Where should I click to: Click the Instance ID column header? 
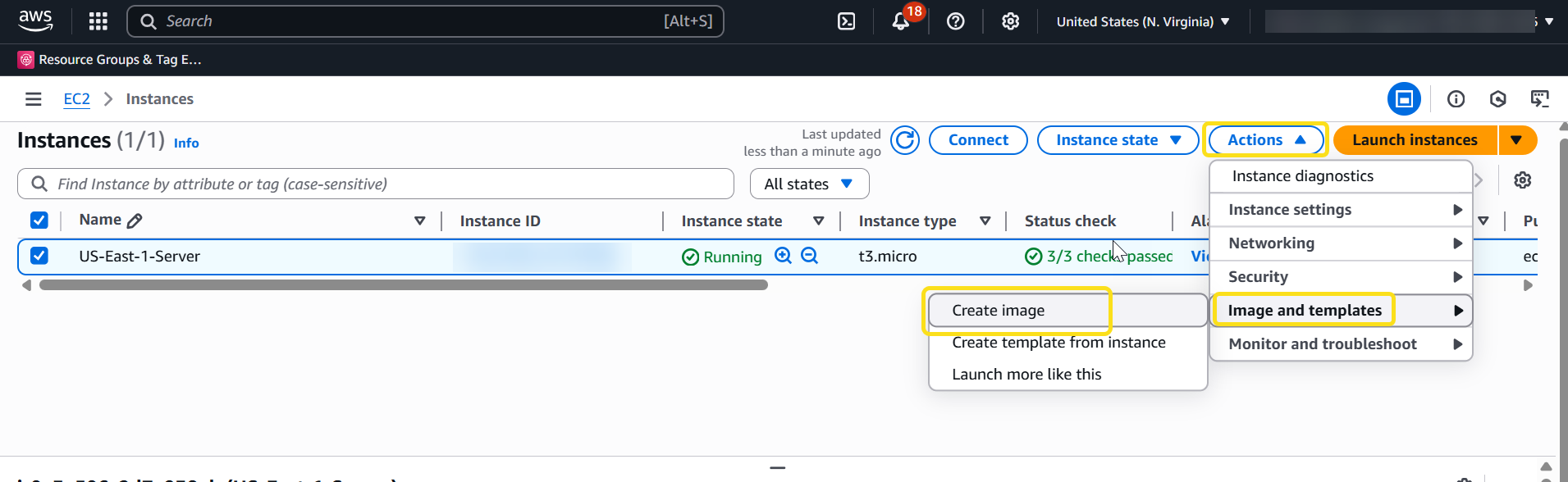pyautogui.click(x=500, y=221)
